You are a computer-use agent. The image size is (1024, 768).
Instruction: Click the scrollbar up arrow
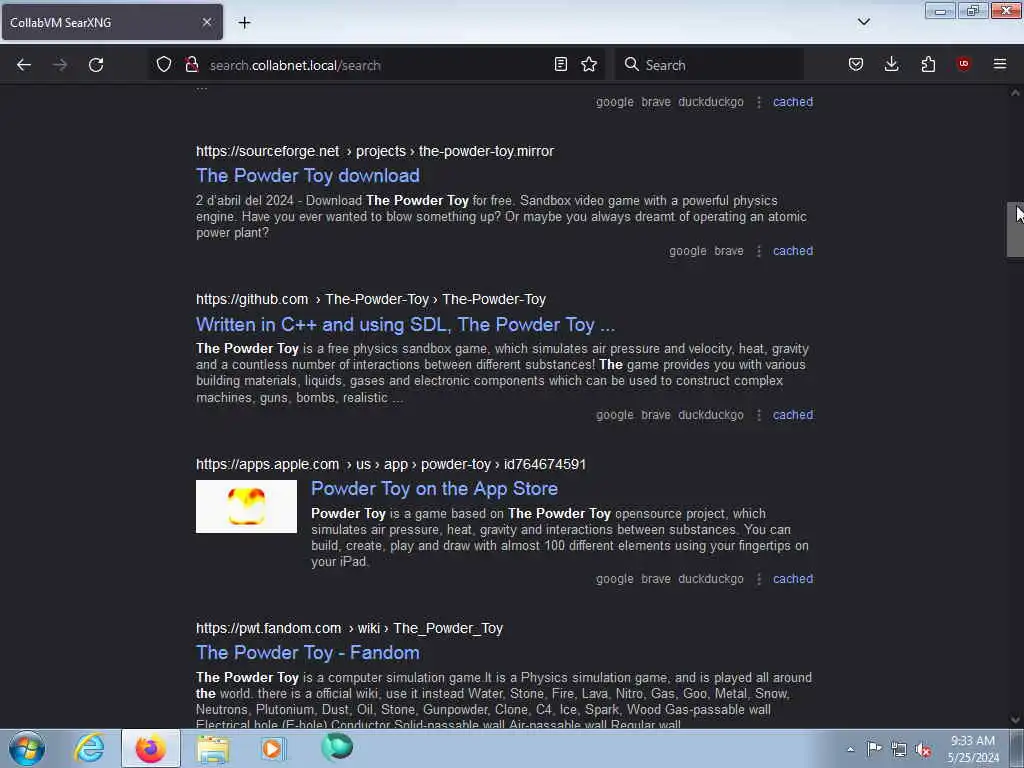coord(1015,93)
